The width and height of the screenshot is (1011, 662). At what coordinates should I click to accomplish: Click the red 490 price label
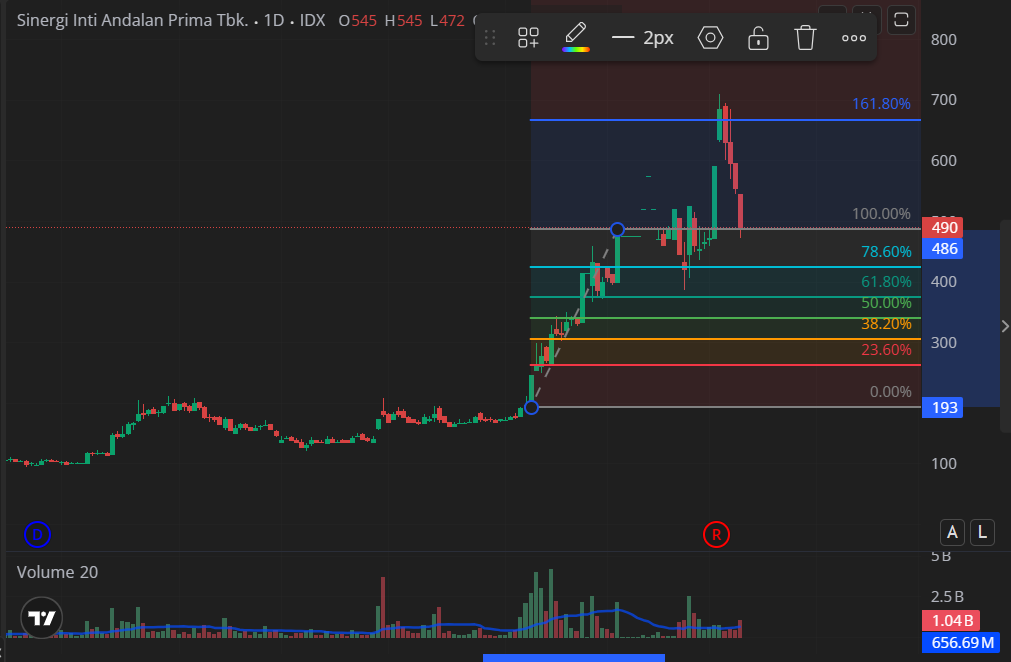point(943,228)
